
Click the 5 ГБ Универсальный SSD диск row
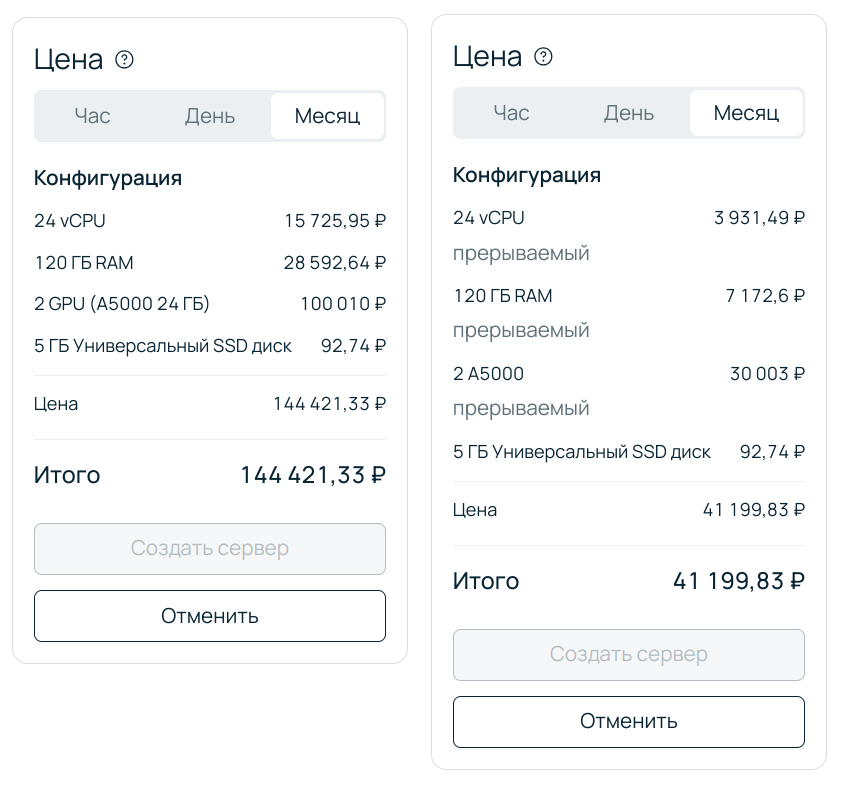point(209,345)
